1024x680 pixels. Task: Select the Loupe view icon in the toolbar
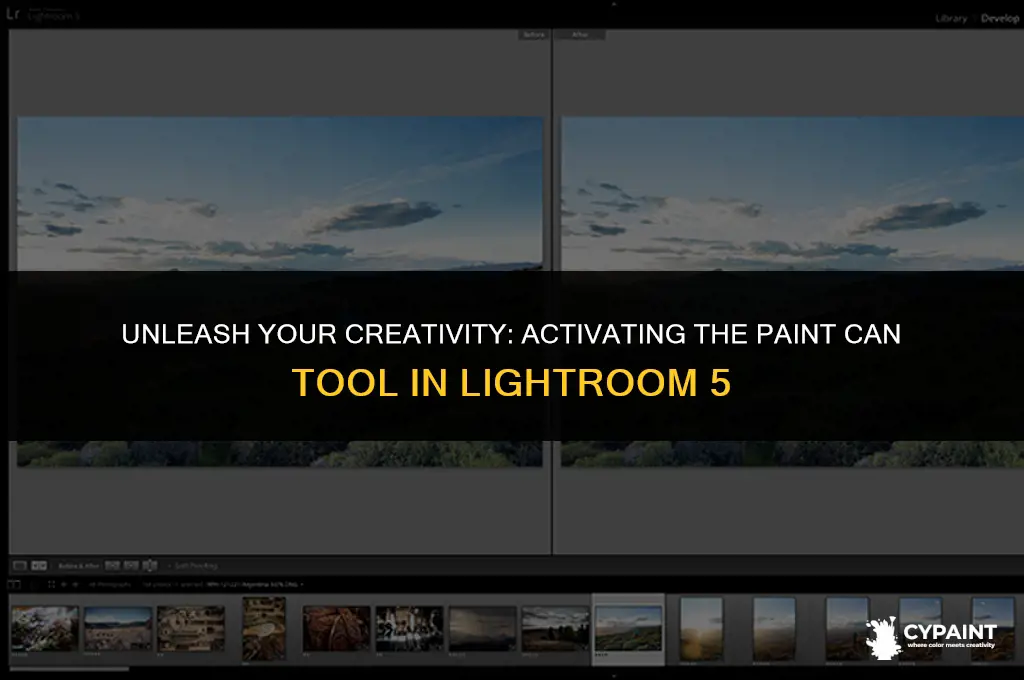[20, 566]
